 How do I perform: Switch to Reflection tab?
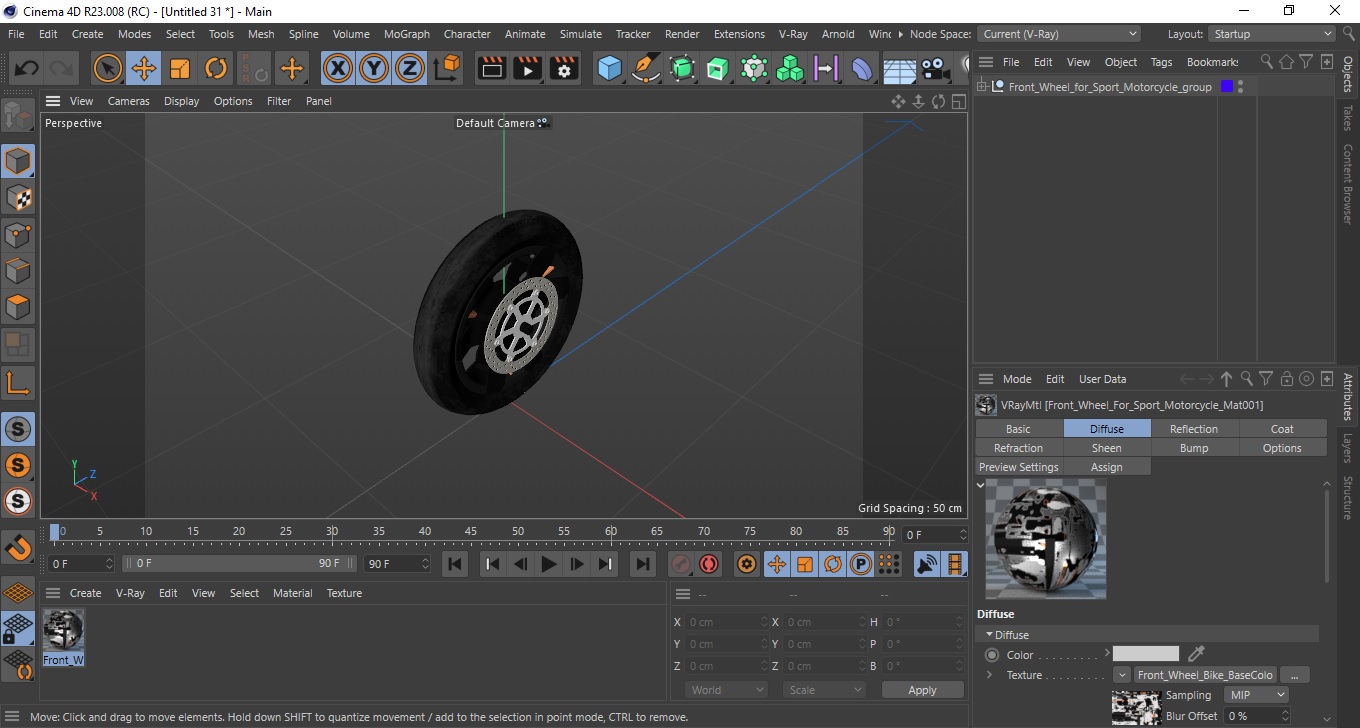[1194, 429]
